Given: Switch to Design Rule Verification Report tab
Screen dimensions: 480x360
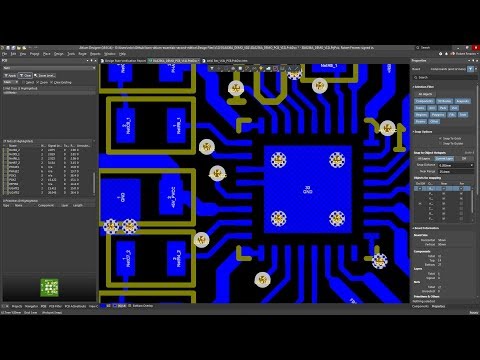Looking at the screenshot, I should [123, 61].
